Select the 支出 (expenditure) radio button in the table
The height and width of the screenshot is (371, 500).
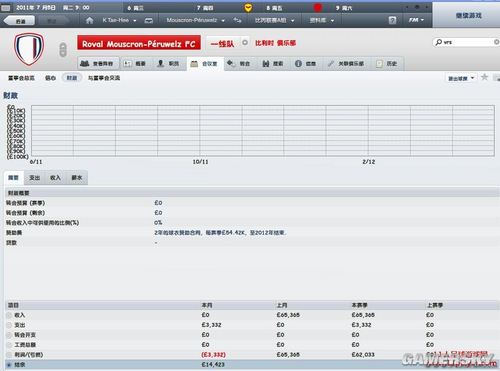click(x=9, y=325)
